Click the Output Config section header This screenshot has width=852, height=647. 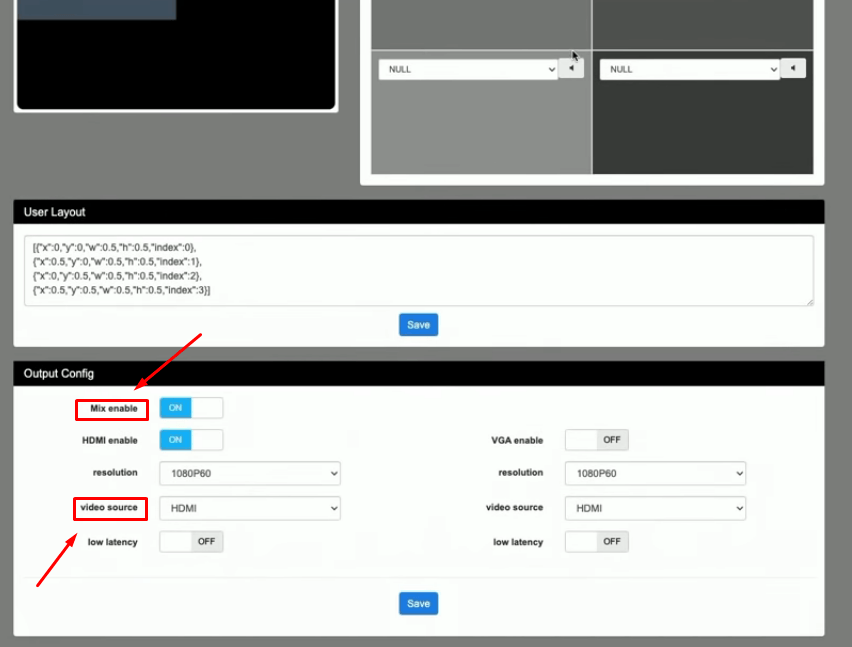point(418,373)
